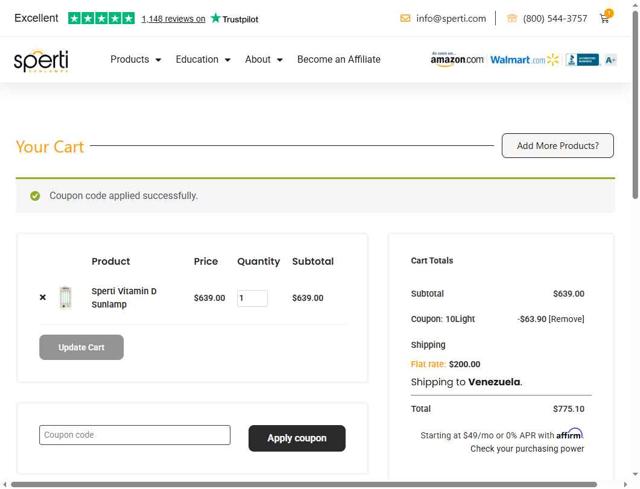The image size is (640, 489).
Task: Click the A+ rating badge
Action: [610, 60]
